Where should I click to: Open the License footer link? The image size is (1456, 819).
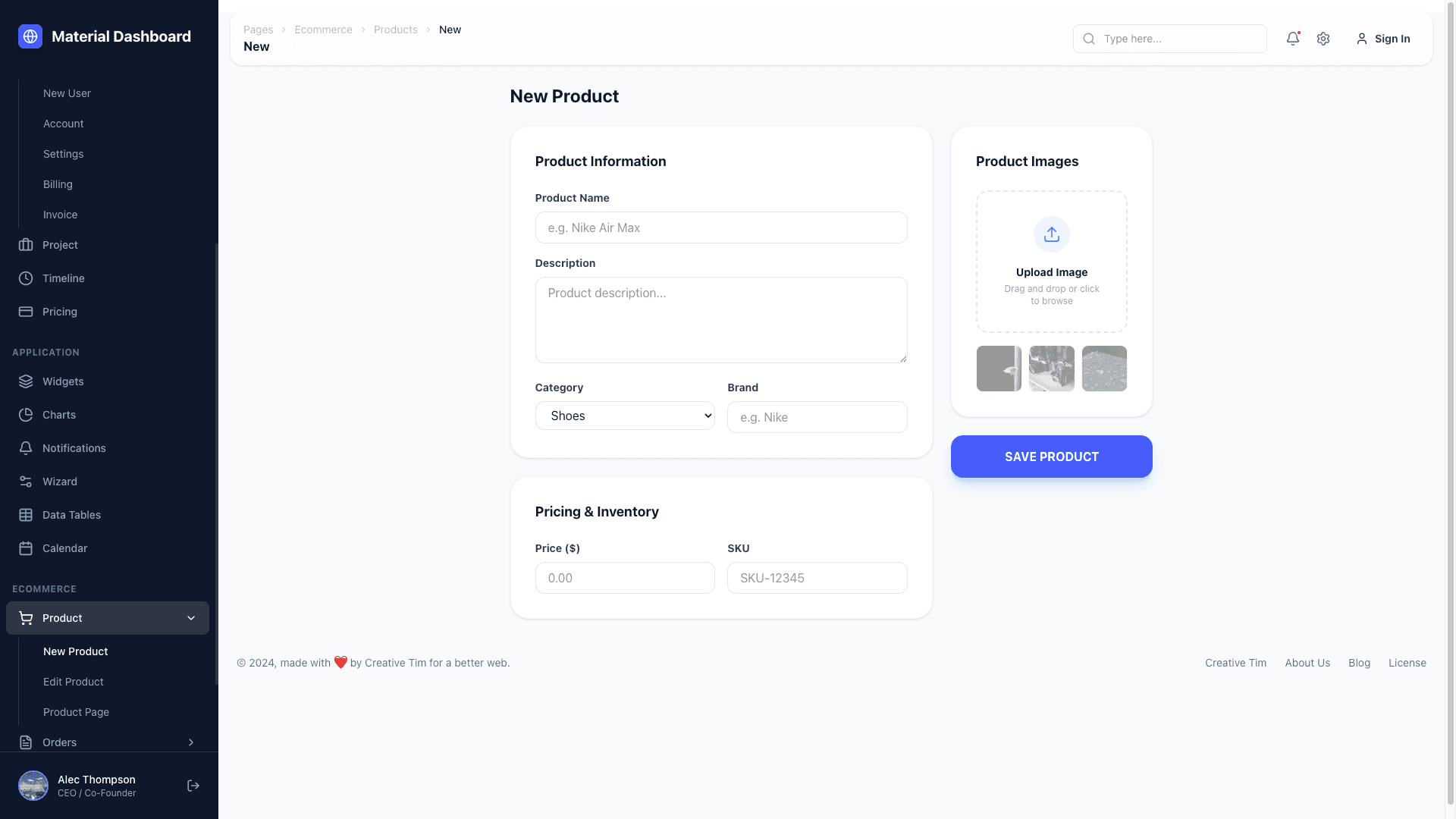(x=1407, y=663)
